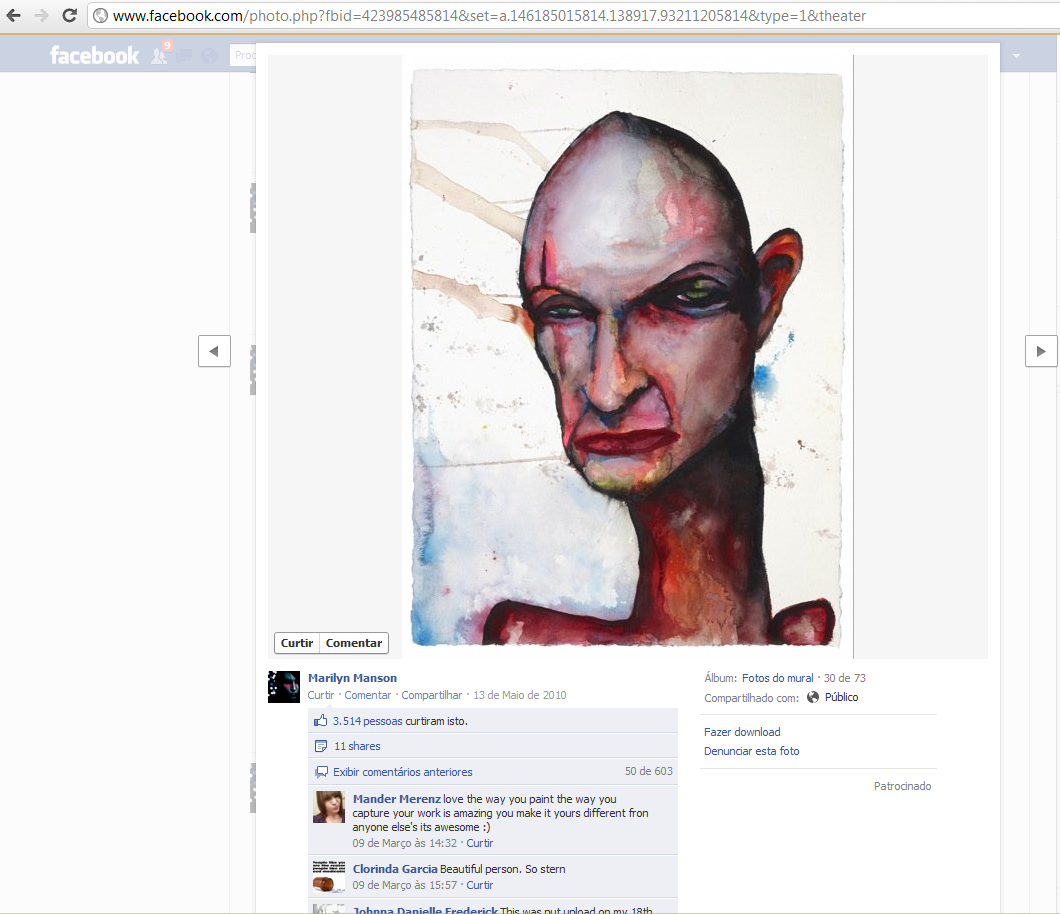Screen dimensions: 1060x914
Task: Click the facebook logo
Action: [x=94, y=55]
